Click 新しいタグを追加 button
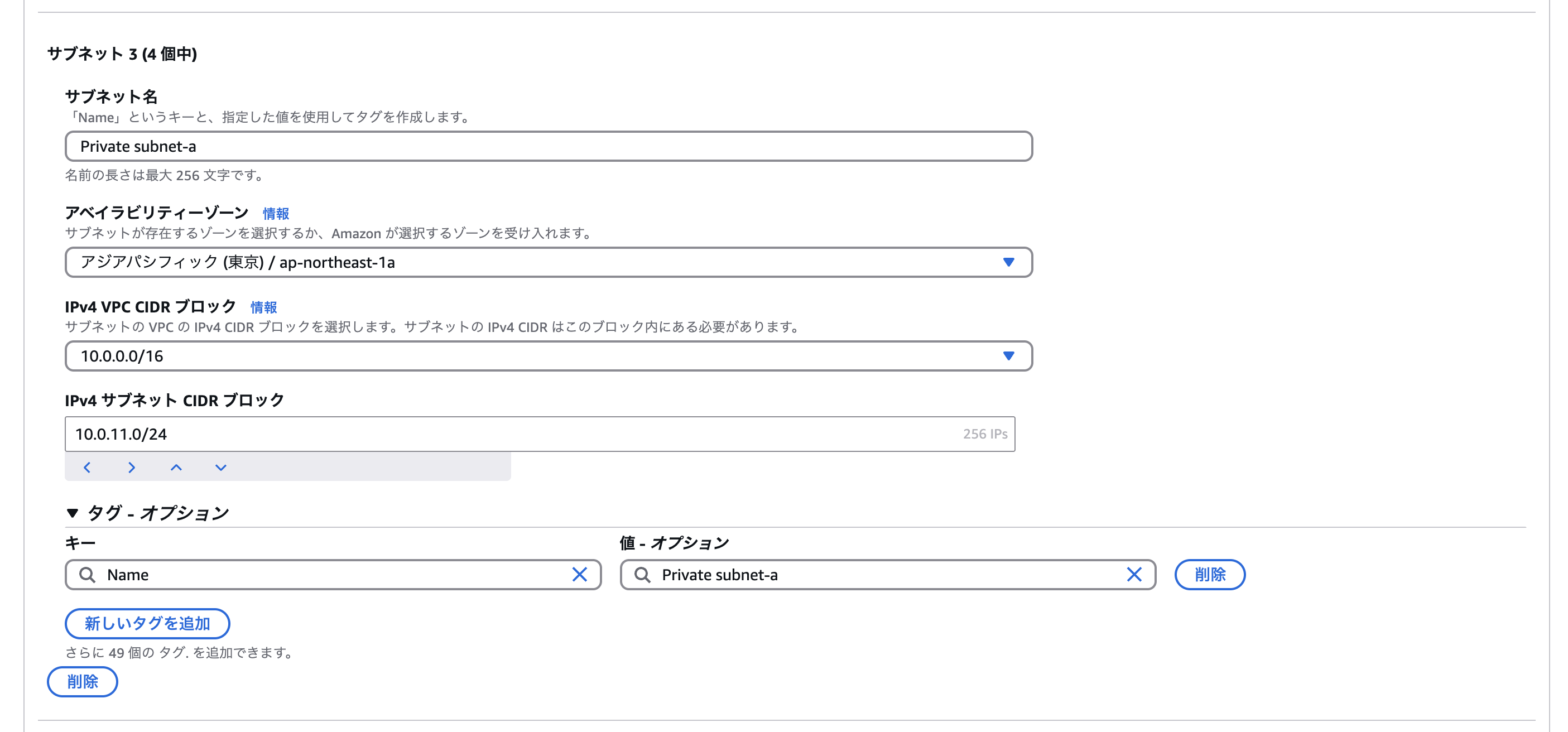1568x732 pixels. point(147,623)
